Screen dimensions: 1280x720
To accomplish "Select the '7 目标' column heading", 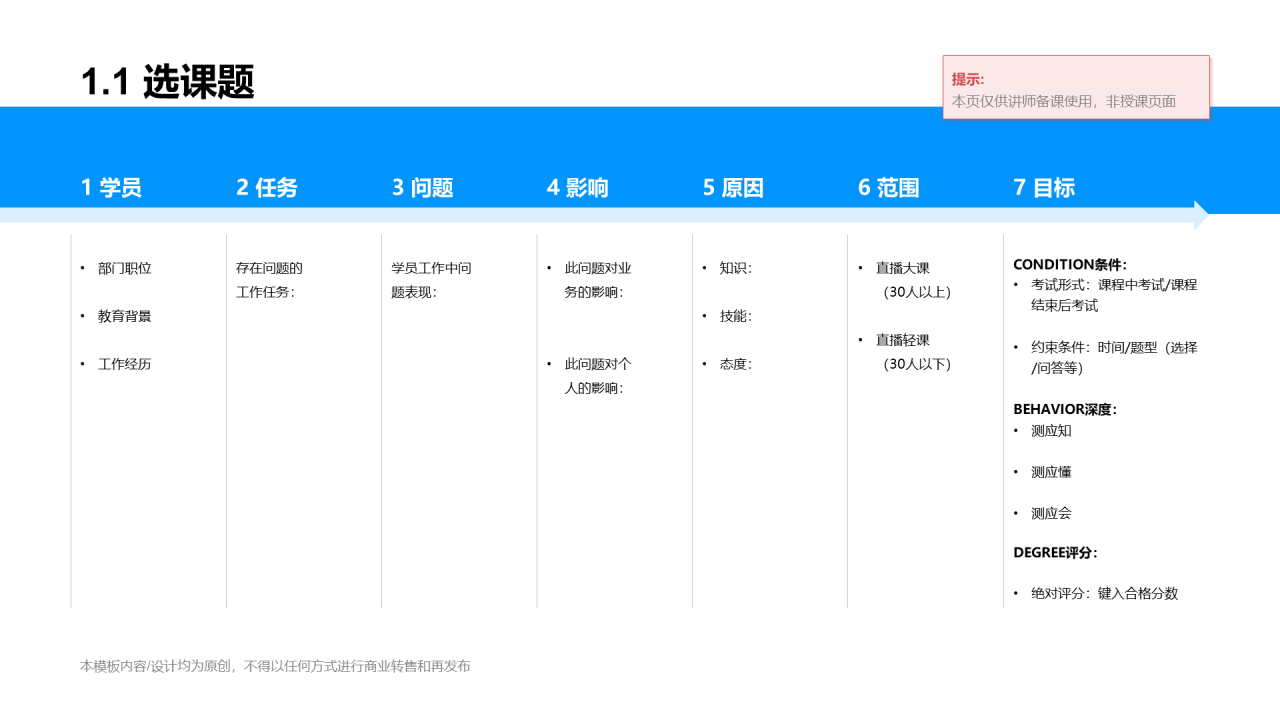I will click(1044, 187).
